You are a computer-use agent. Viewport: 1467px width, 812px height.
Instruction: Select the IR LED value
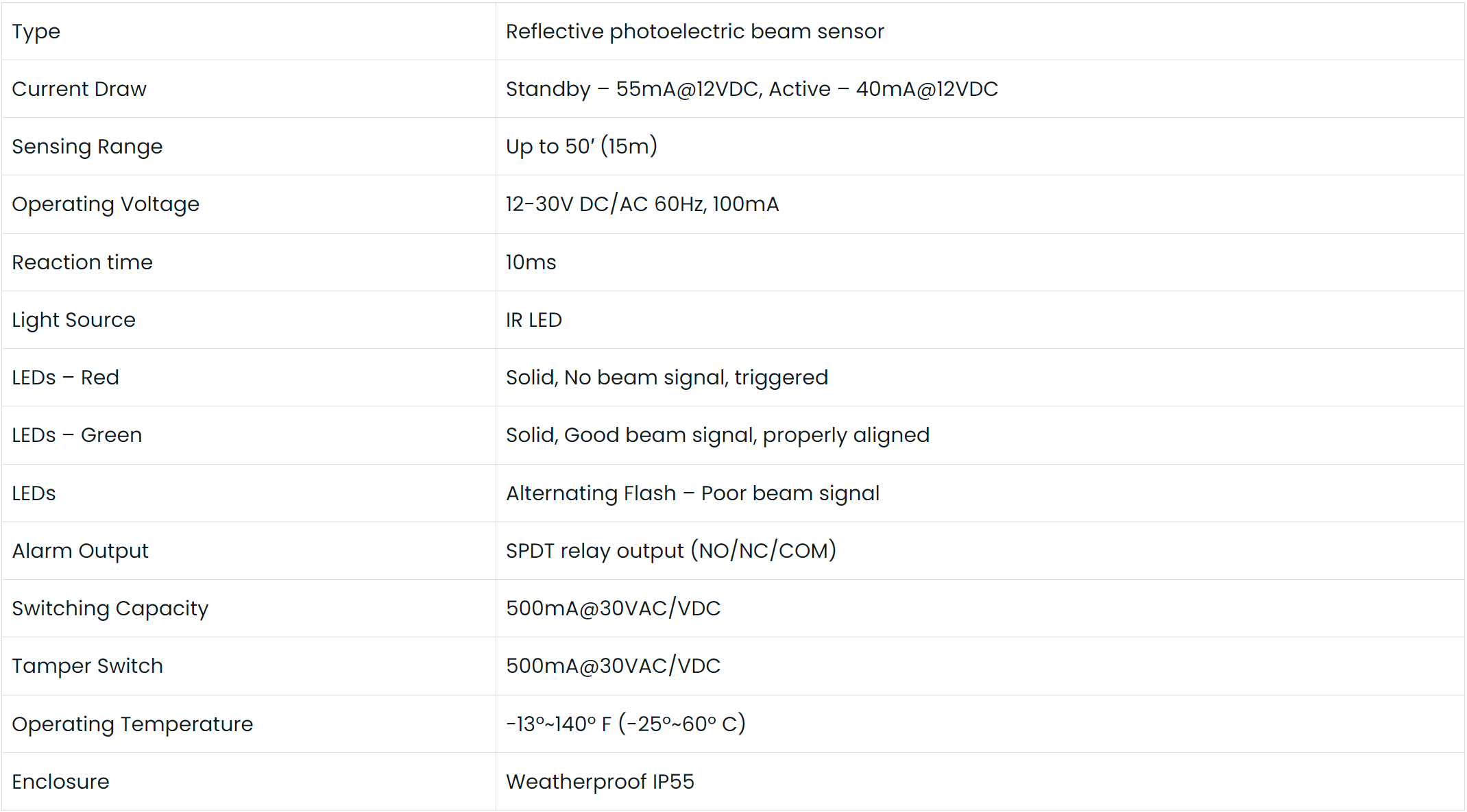coord(533,320)
